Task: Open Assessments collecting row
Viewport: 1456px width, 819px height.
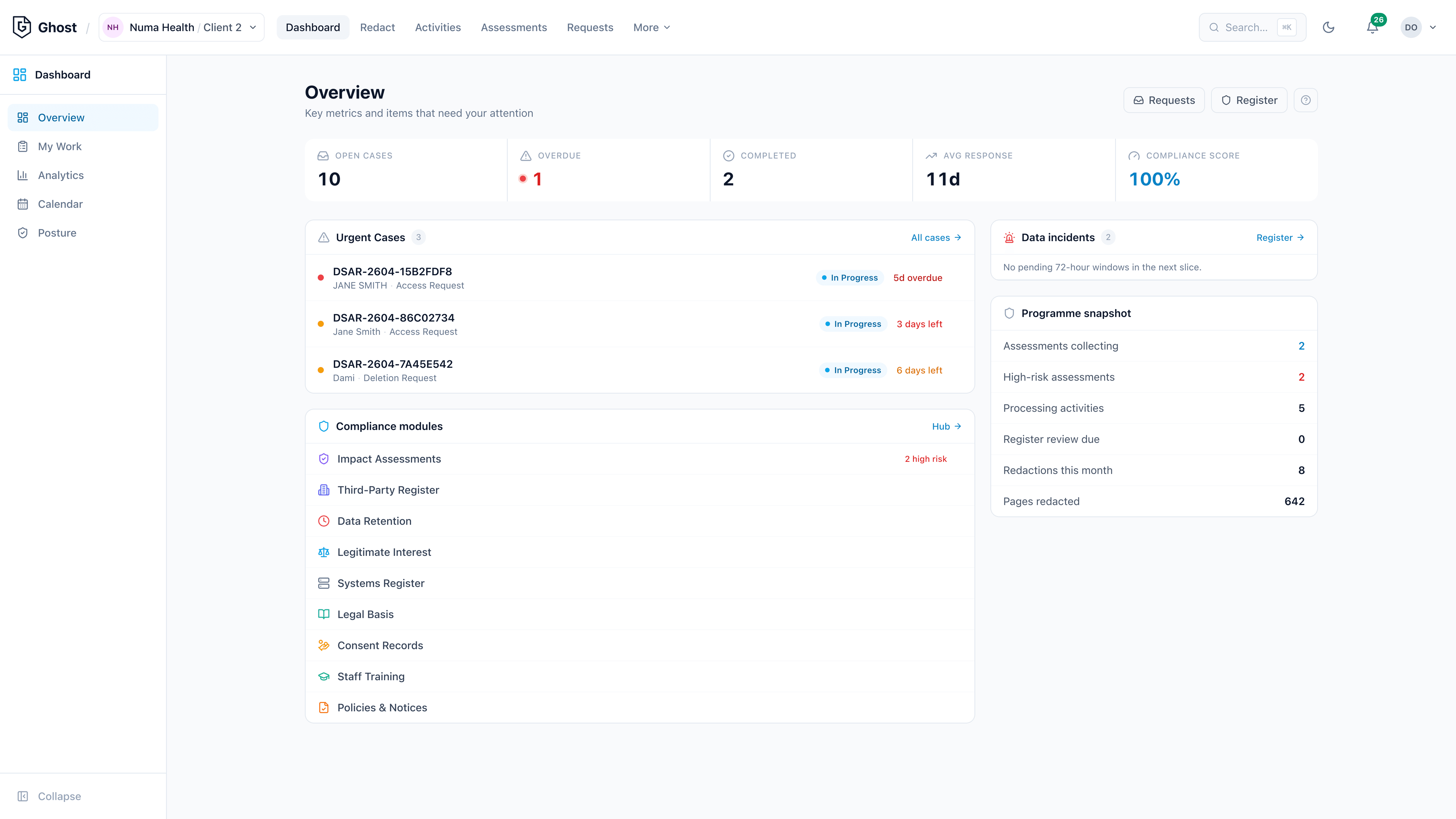Action: (1153, 346)
